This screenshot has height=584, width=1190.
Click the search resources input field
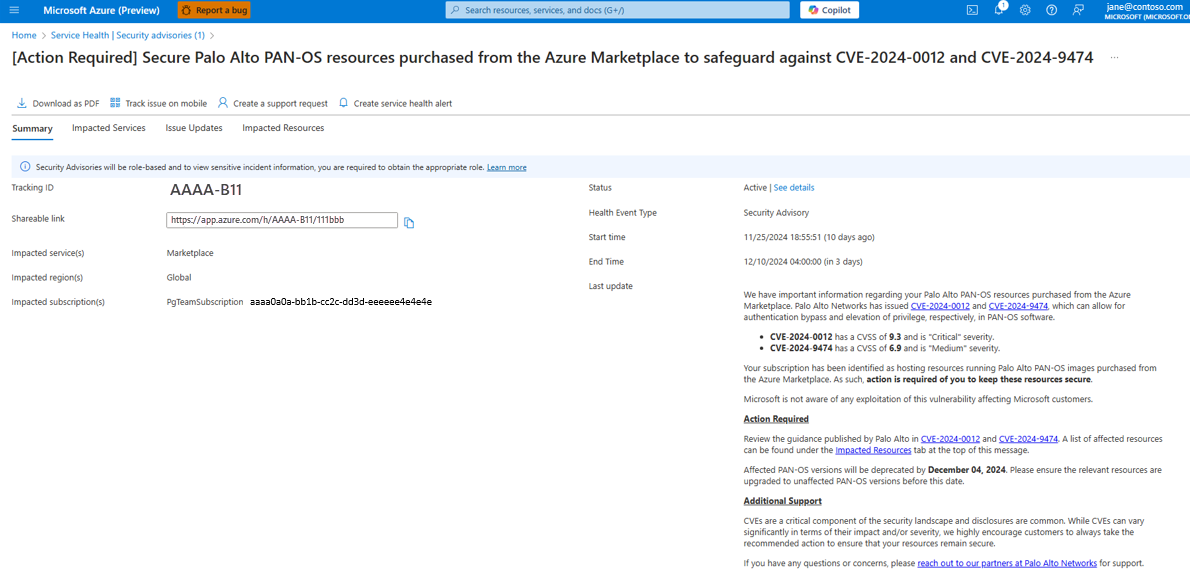tap(619, 11)
